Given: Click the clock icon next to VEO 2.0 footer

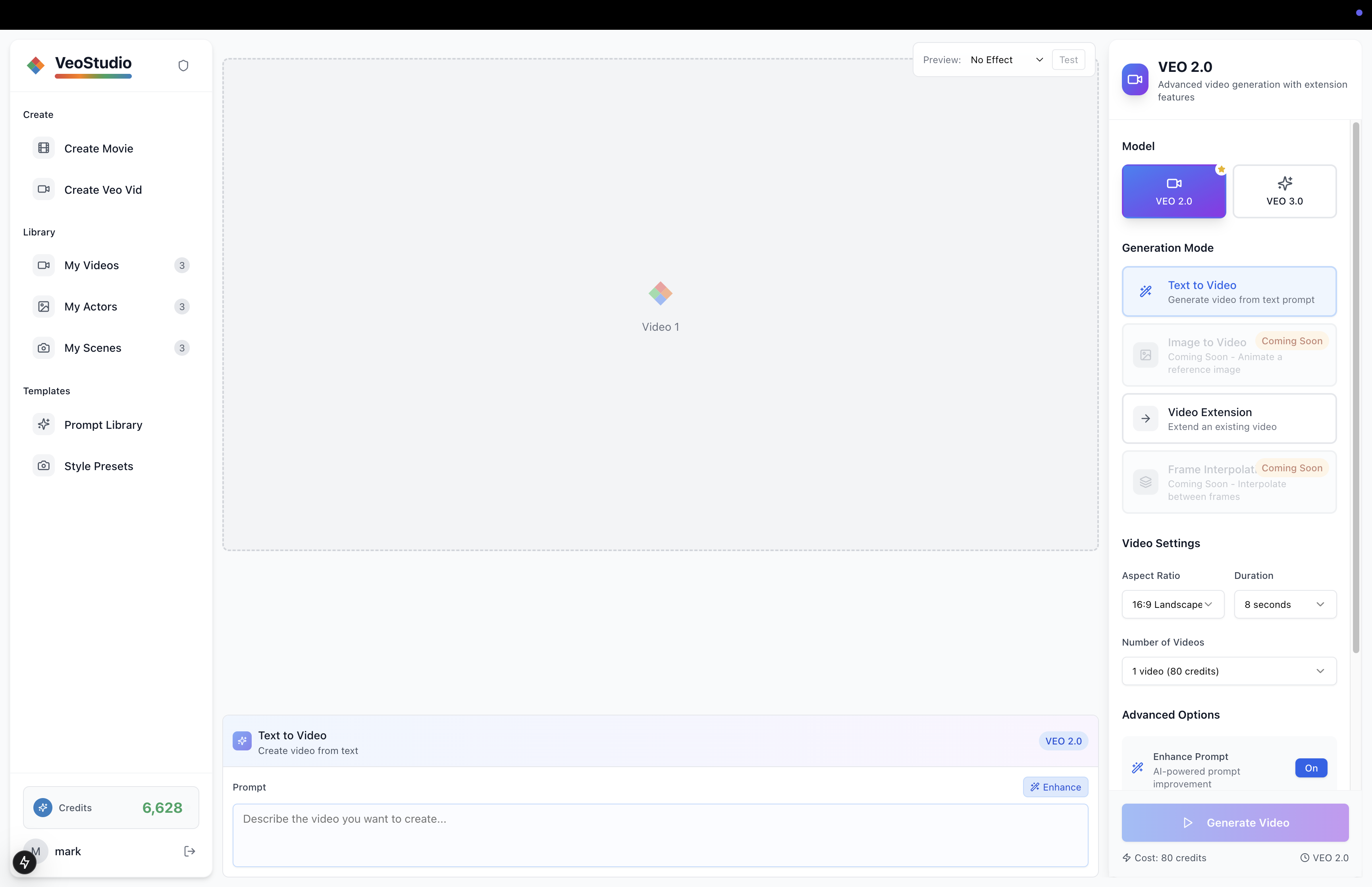Looking at the screenshot, I should coord(1305,858).
